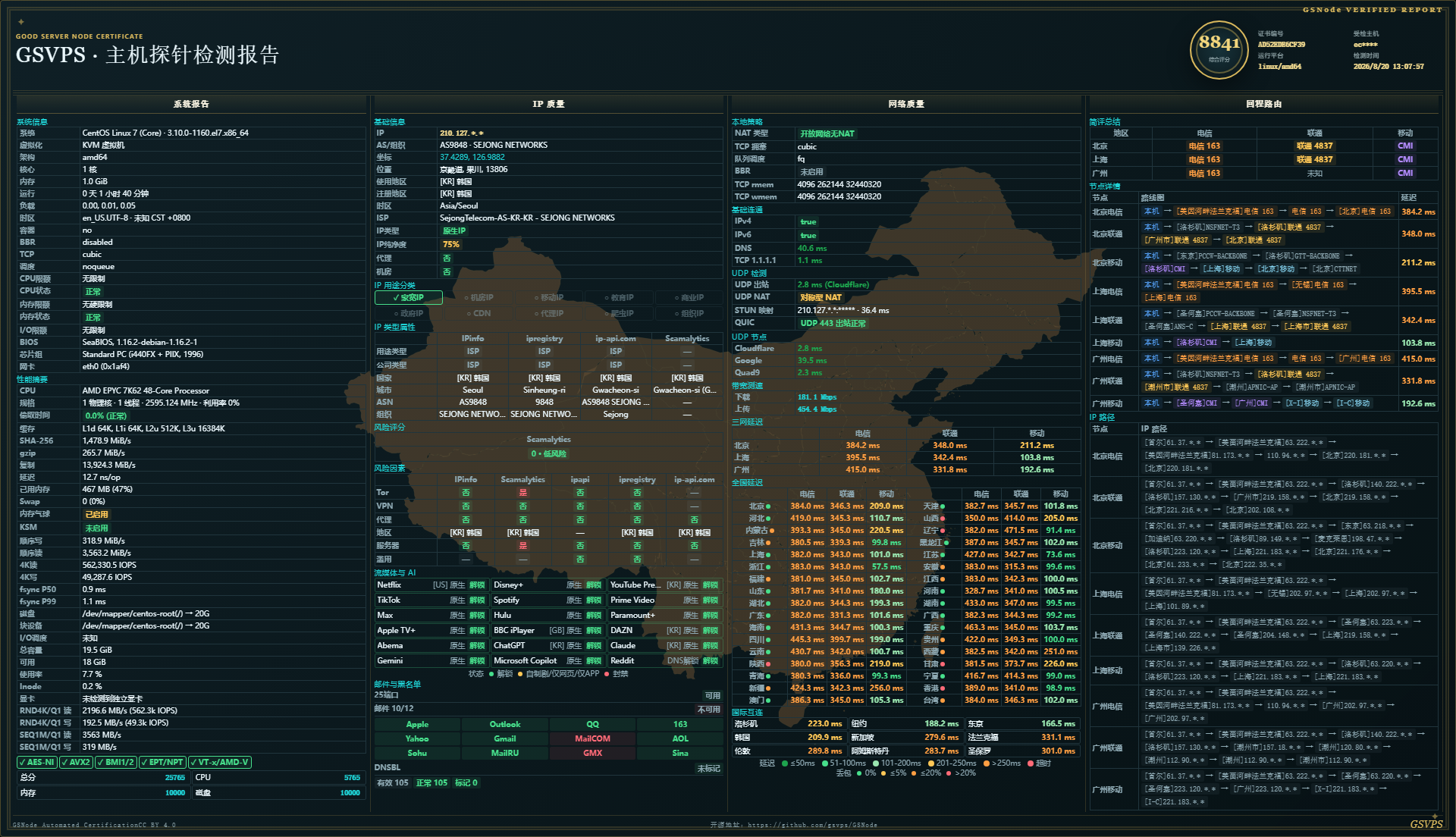This screenshot has height=837, width=1456.
Task: Click the red MailCOM mail provider cell
Action: coord(592,739)
